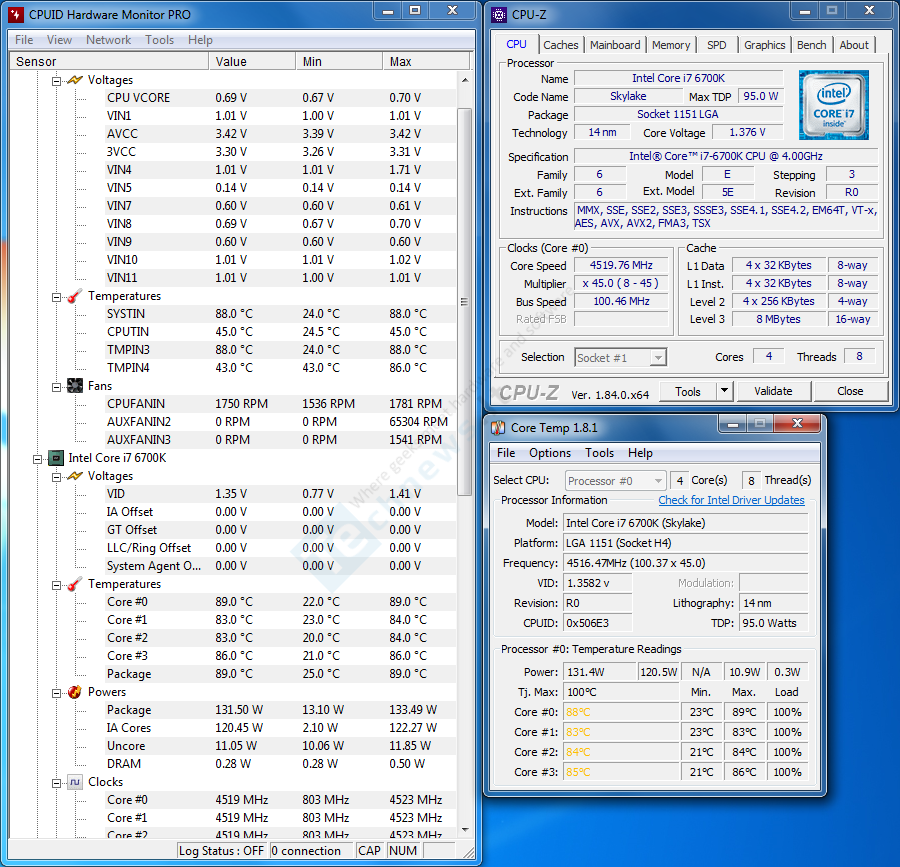This screenshot has width=900, height=867.
Task: Collapse the Voltages node above VID
Action: point(56,477)
